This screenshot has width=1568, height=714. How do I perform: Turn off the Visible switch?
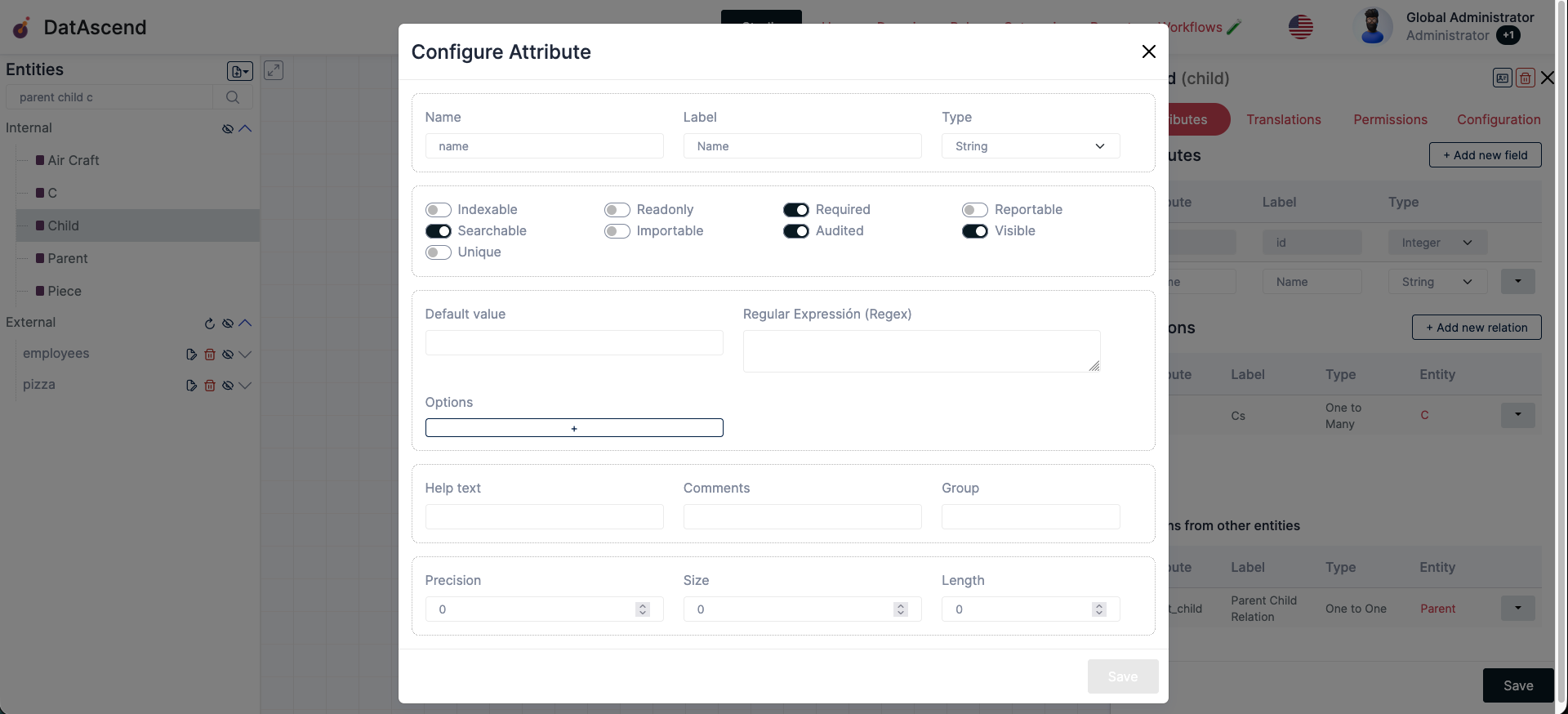click(x=974, y=231)
